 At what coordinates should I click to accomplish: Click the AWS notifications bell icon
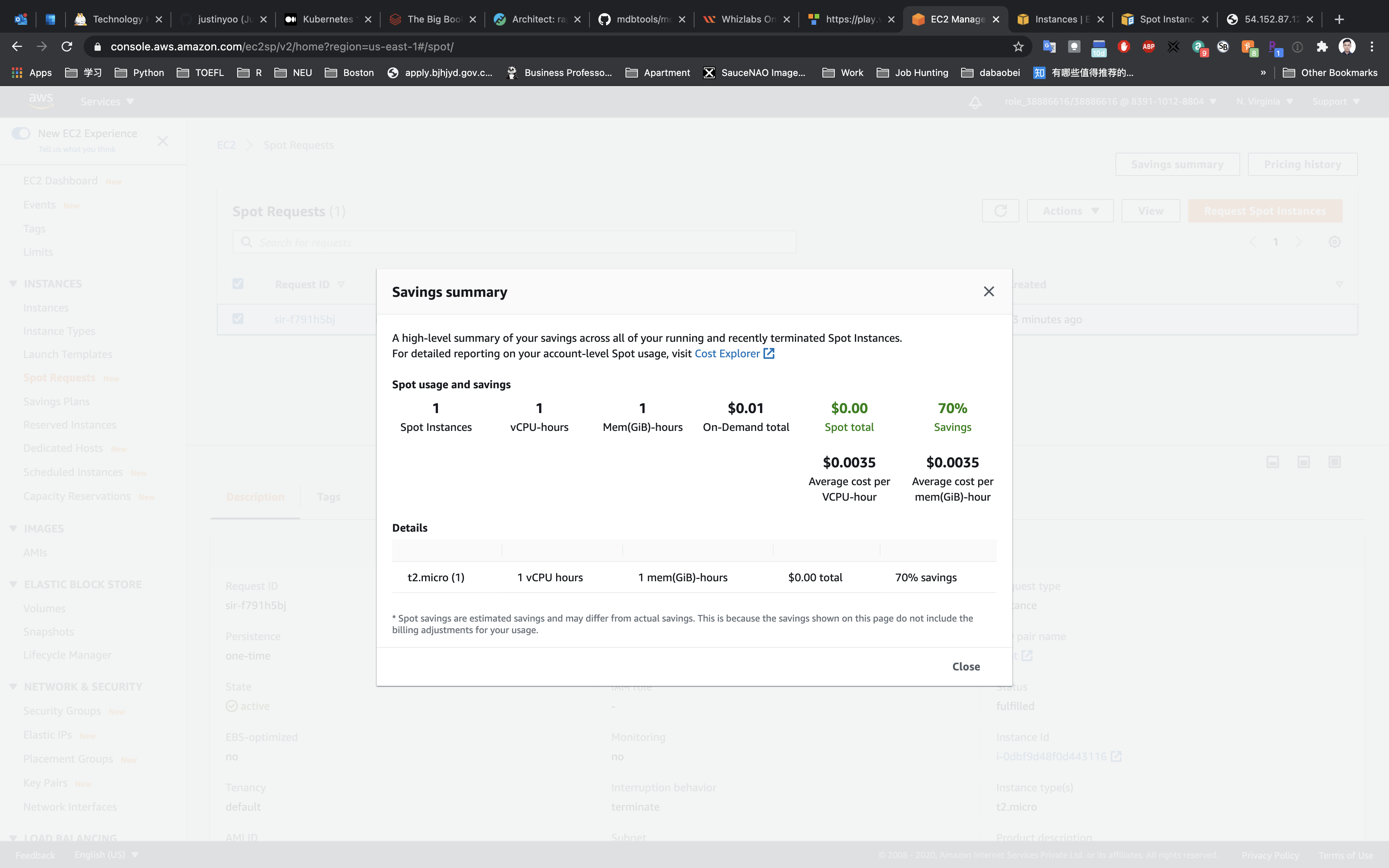(x=975, y=102)
